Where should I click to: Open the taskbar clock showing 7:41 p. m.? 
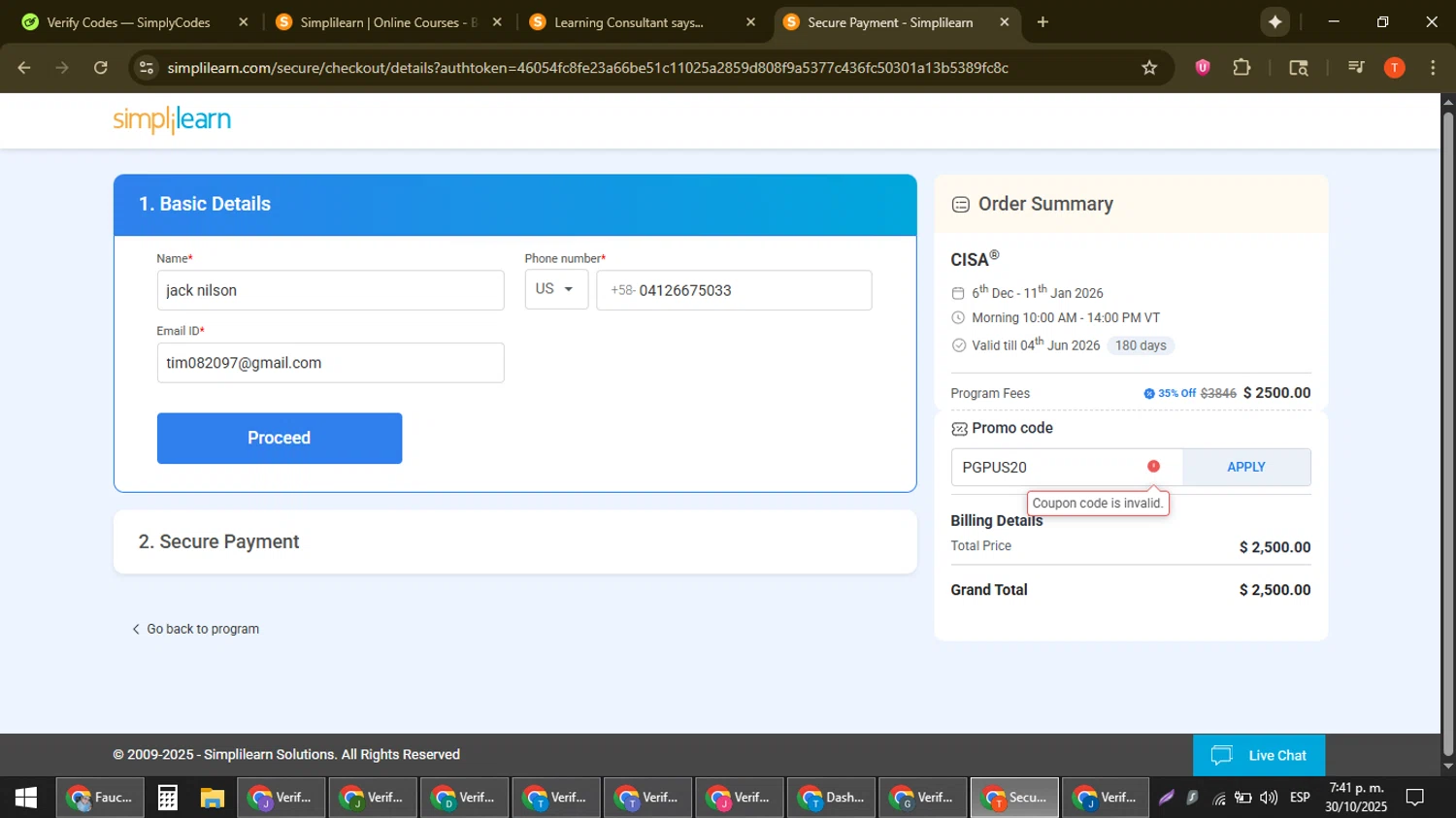[x=1356, y=798]
